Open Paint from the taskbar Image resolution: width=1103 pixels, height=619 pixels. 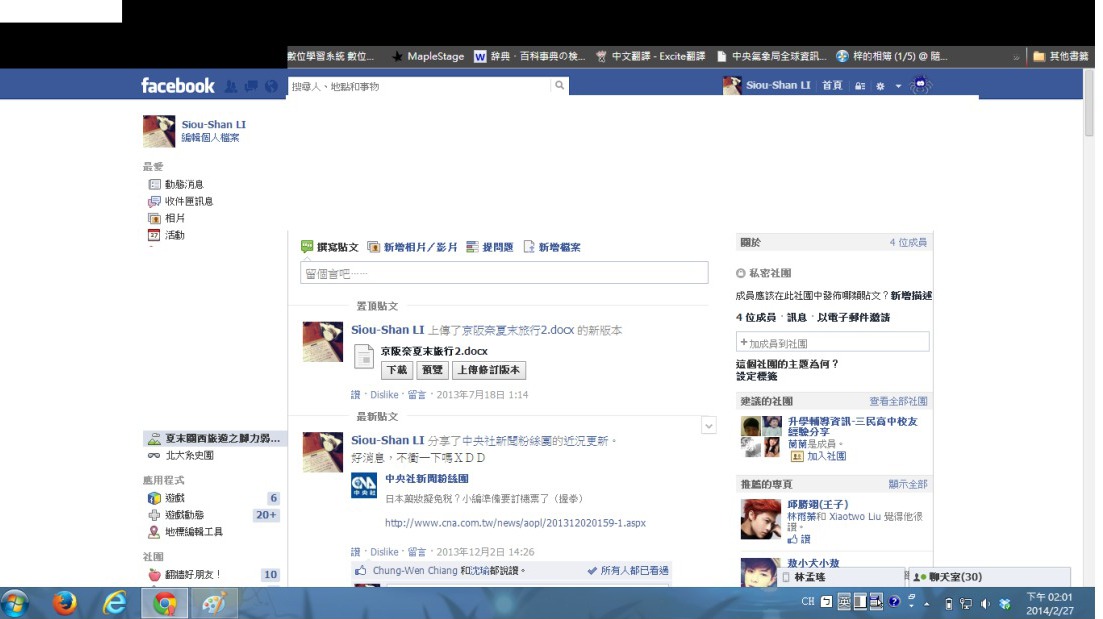point(215,604)
